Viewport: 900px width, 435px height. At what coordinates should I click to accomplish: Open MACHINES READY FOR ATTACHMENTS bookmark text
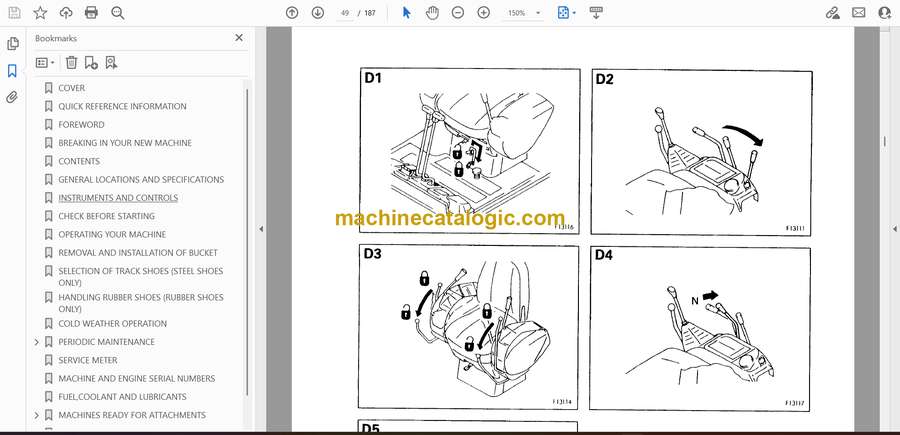[132, 415]
